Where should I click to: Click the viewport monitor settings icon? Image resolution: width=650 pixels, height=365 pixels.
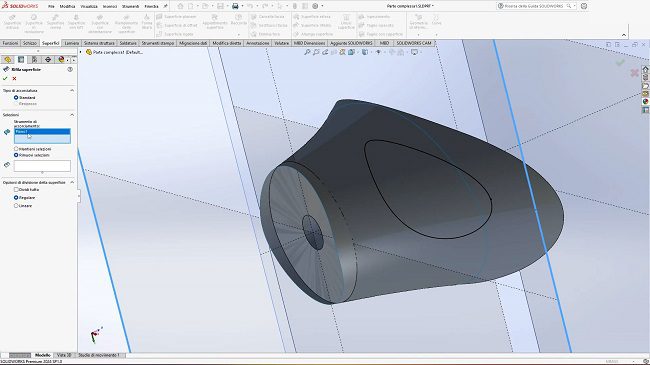[x=414, y=52]
